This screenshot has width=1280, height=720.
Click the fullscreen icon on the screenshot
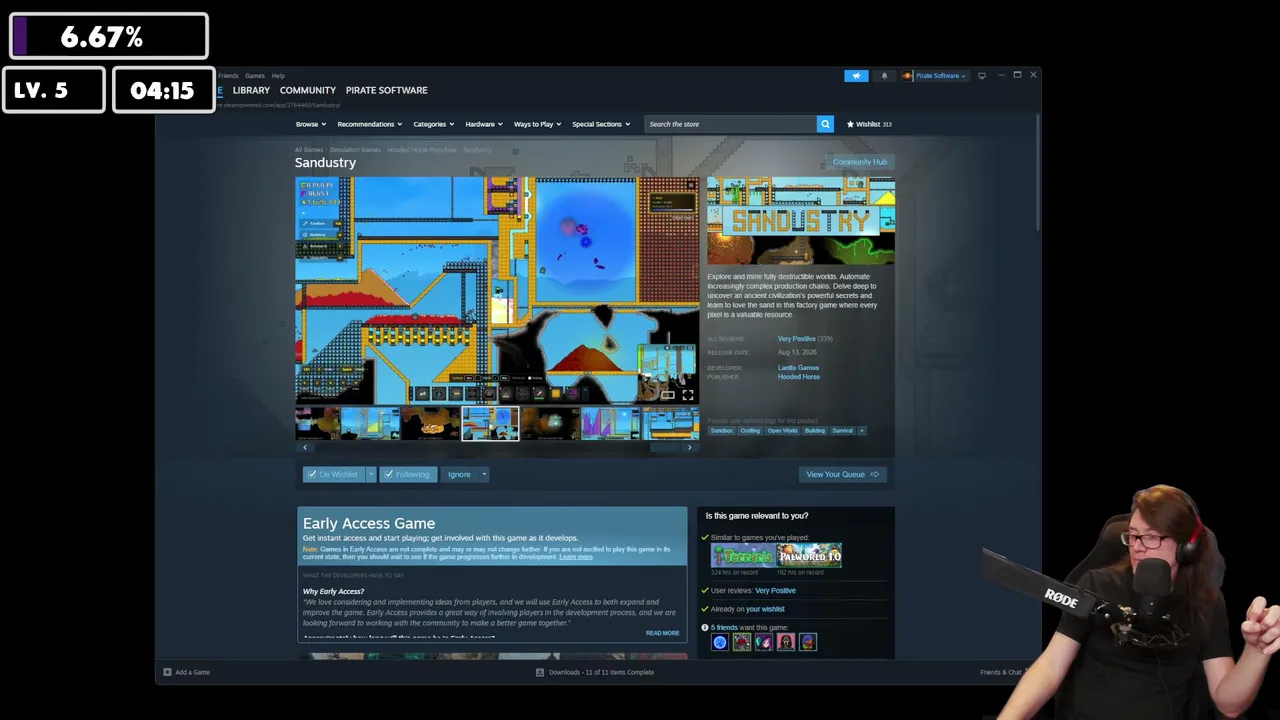click(x=688, y=395)
